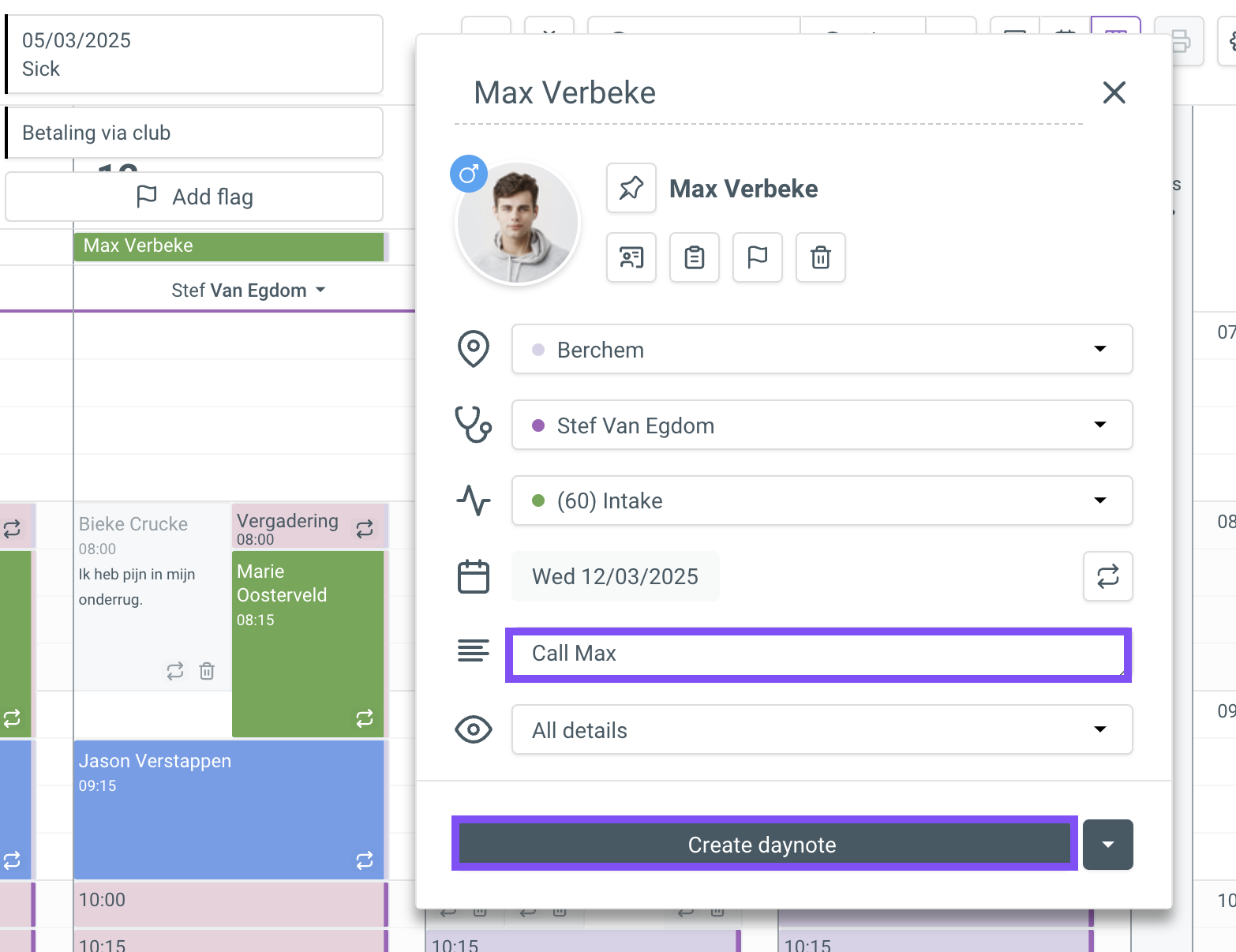
Task: Open the (60) Intake type dropdown
Action: [822, 500]
